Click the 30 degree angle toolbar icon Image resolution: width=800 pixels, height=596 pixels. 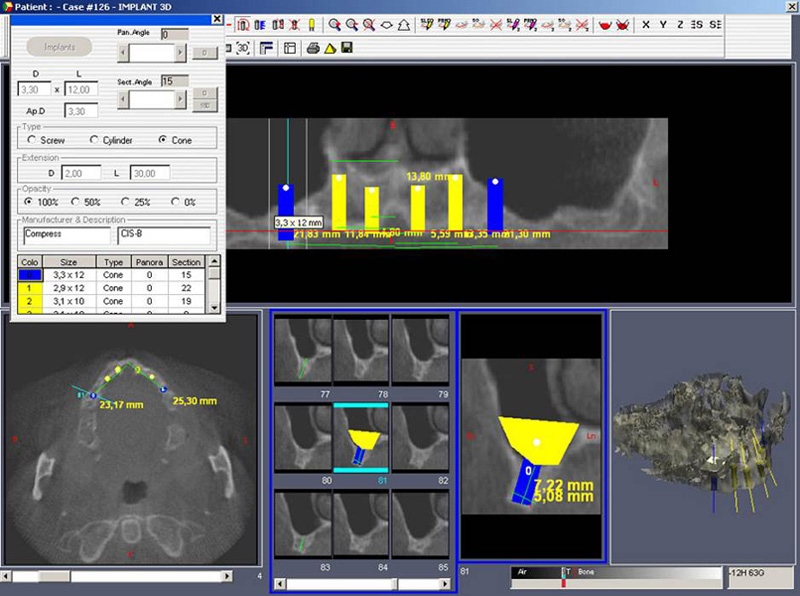243,48
